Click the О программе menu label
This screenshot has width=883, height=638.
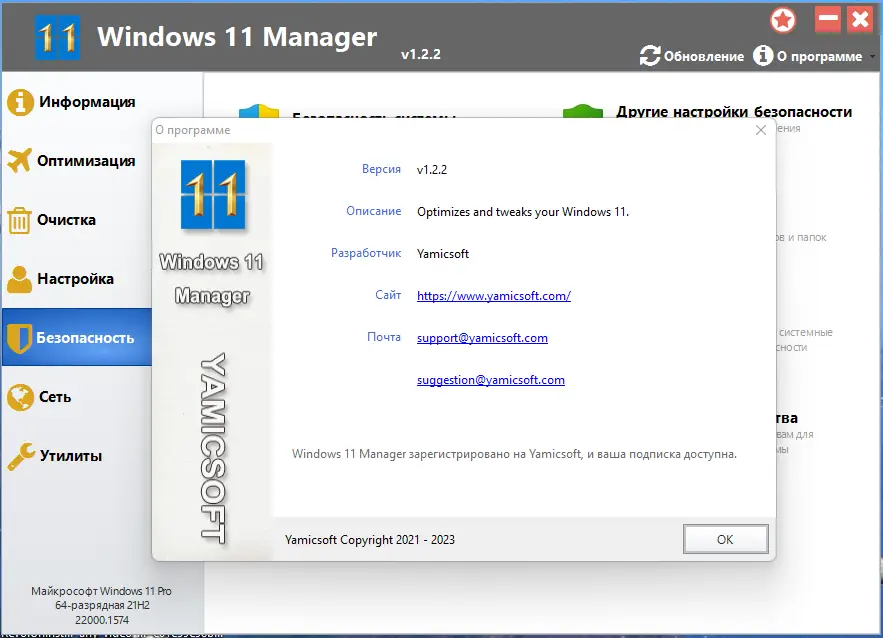tap(819, 56)
